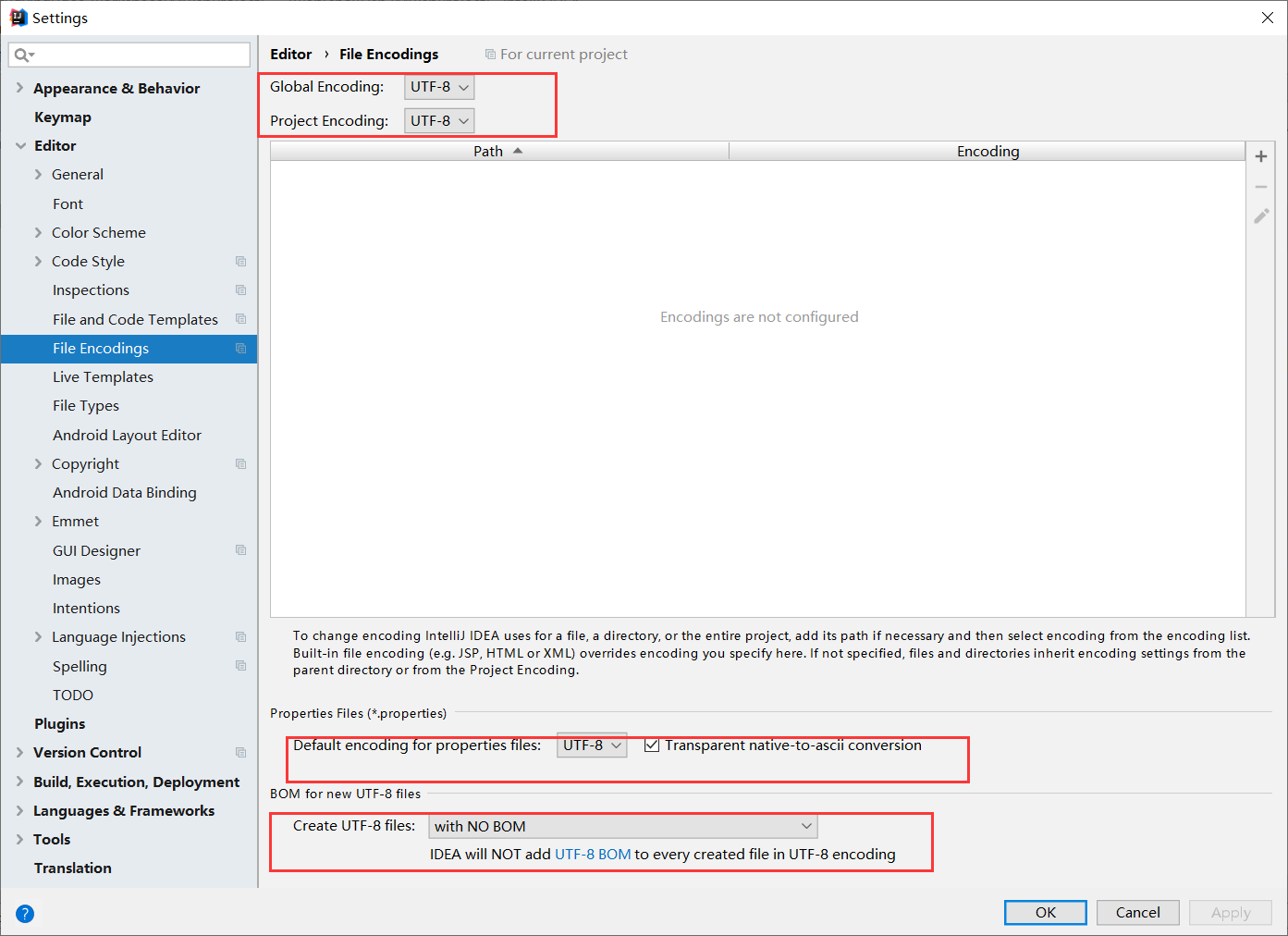
Task: Click the search magnifier icon in settings search
Action: pos(22,55)
